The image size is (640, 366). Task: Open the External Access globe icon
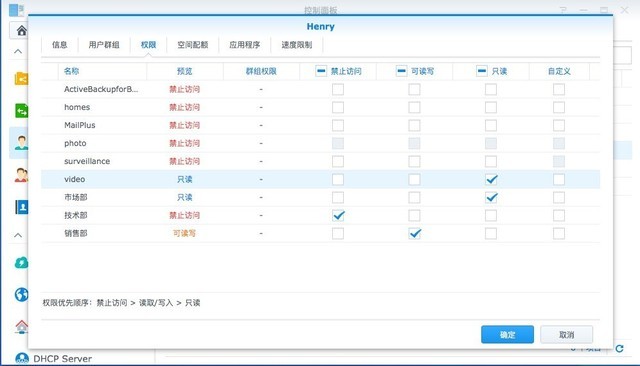click(x=21, y=295)
